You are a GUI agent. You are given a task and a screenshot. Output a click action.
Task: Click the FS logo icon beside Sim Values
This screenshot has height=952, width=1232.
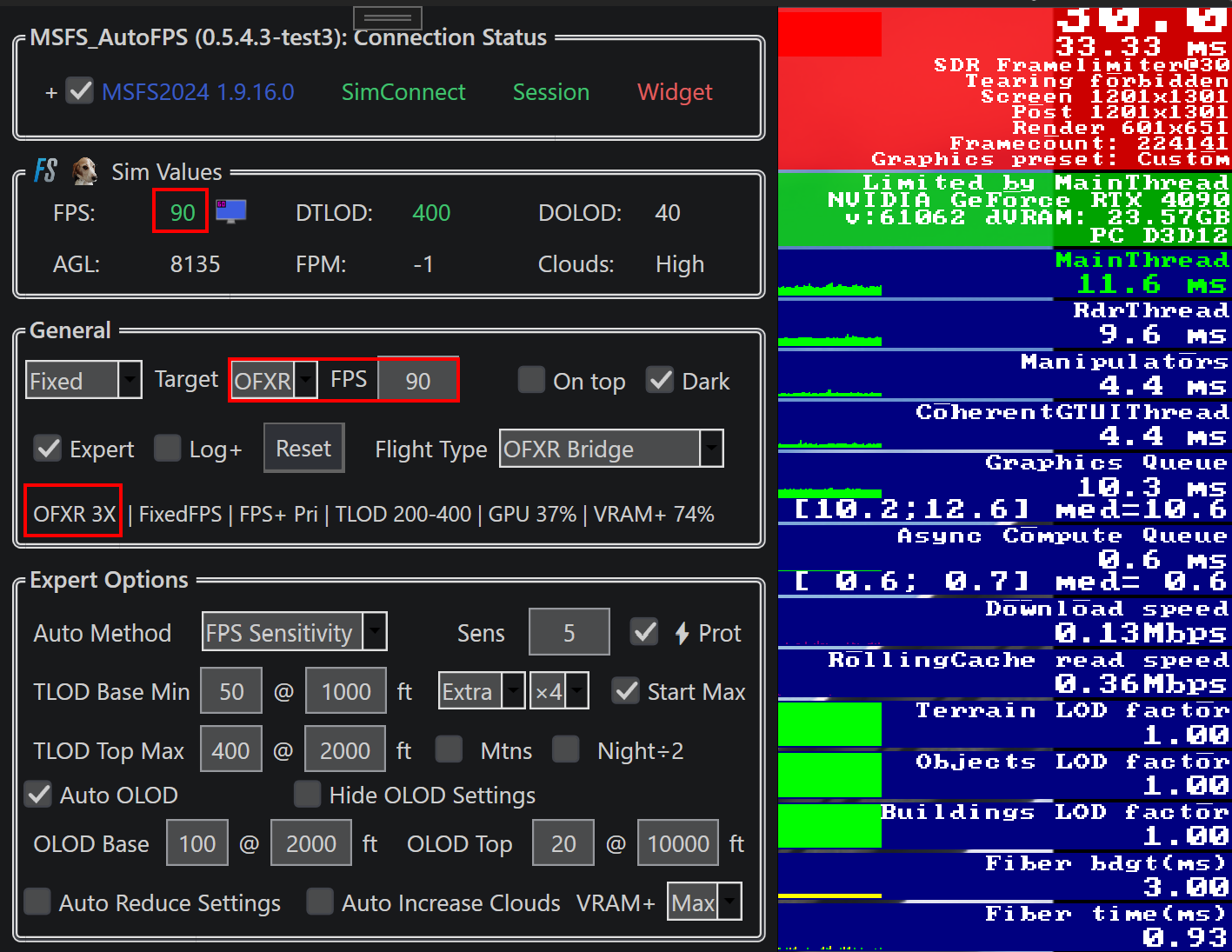[45, 170]
